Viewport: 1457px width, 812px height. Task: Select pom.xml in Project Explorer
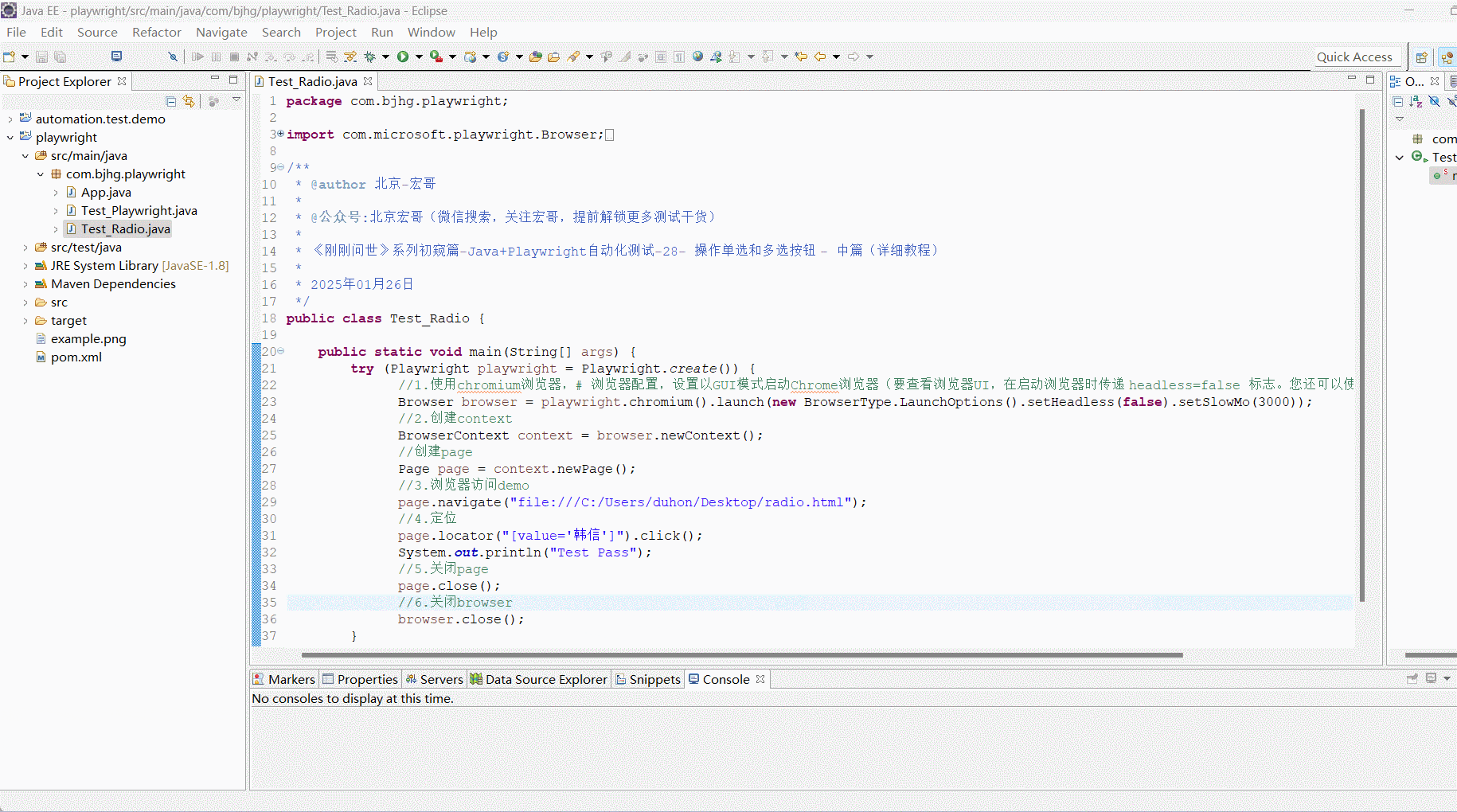pos(76,357)
